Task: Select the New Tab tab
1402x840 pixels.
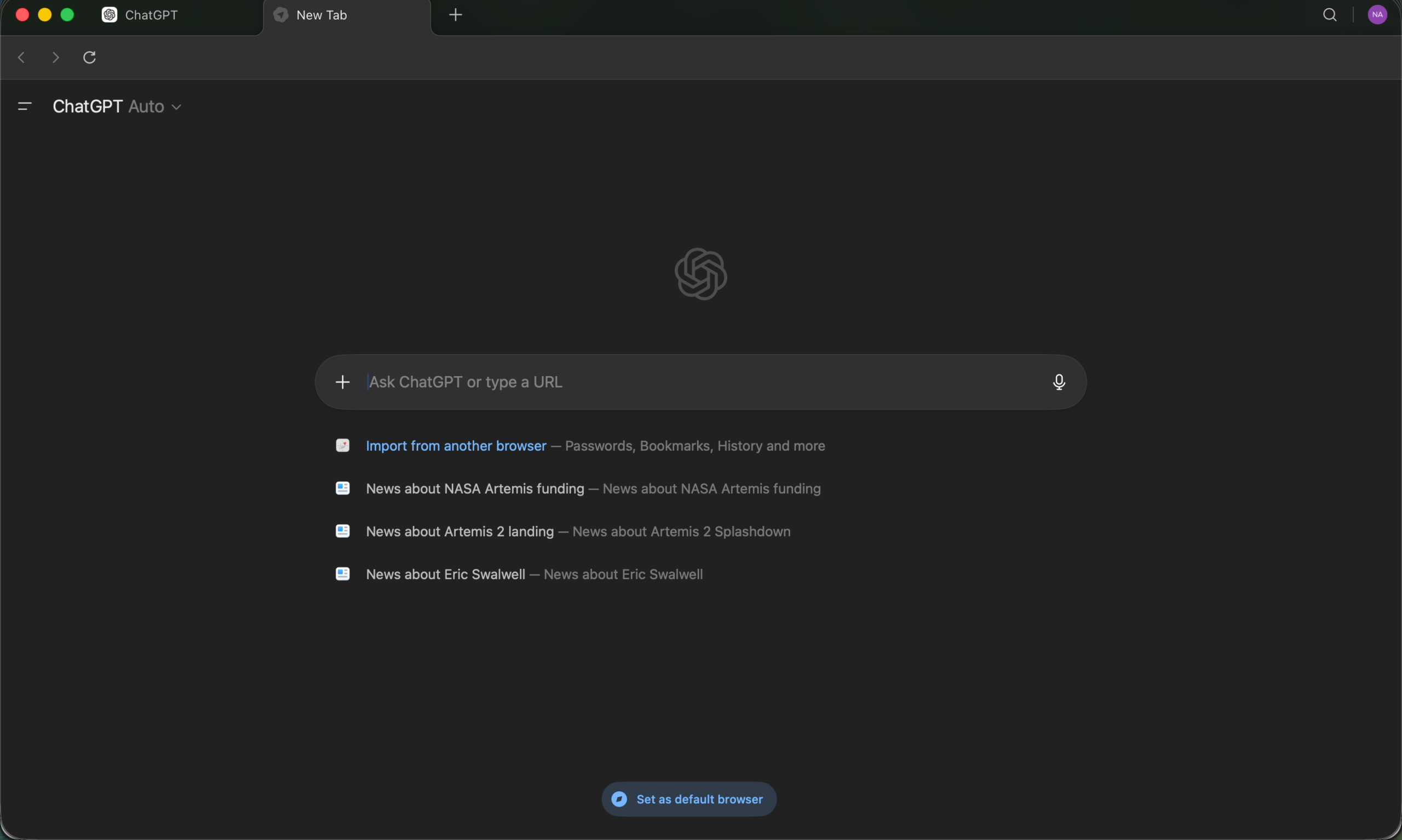Action: [321, 15]
